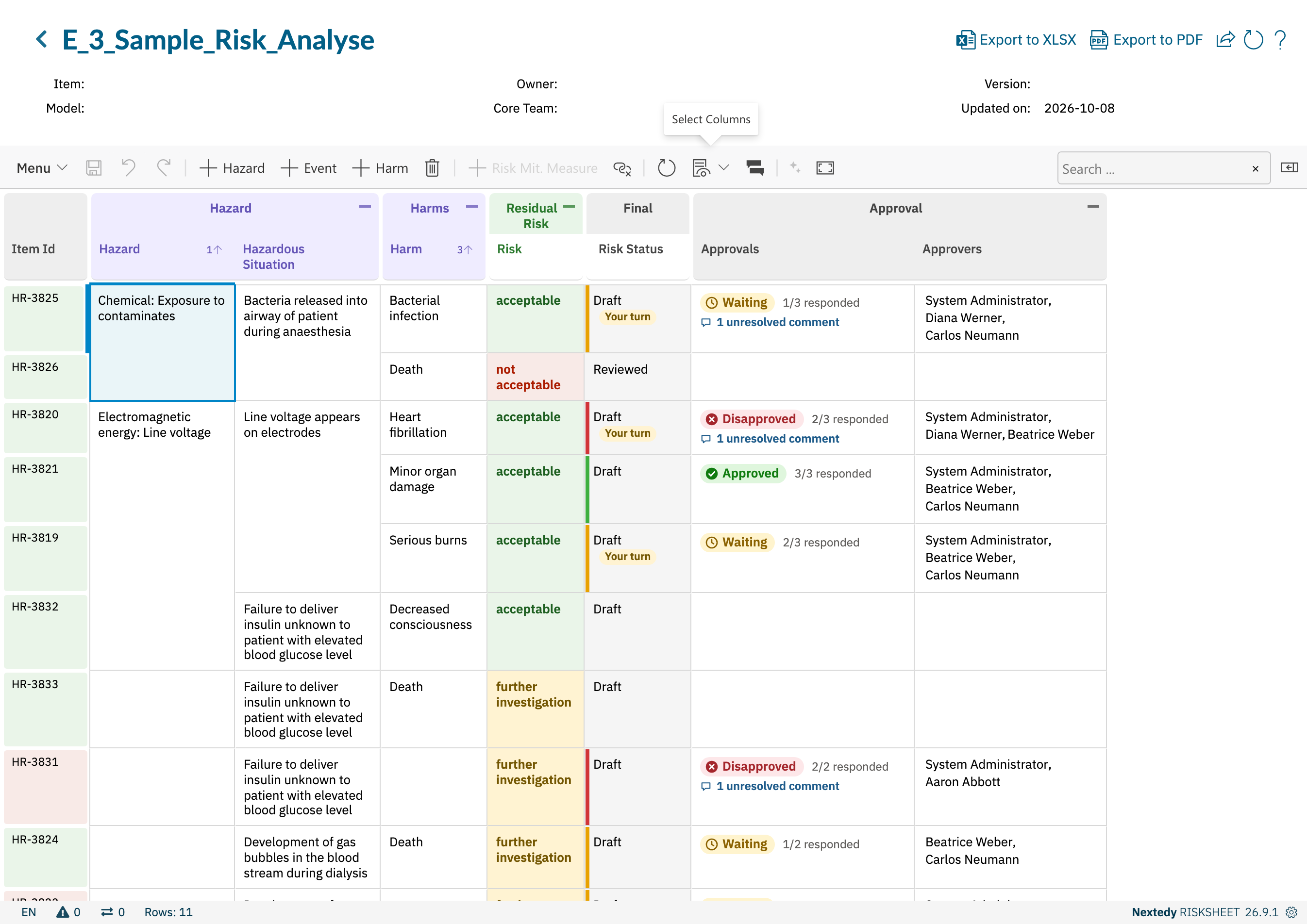The width and height of the screenshot is (1307, 924).
Task: Click the EN language indicator
Action: point(29,912)
